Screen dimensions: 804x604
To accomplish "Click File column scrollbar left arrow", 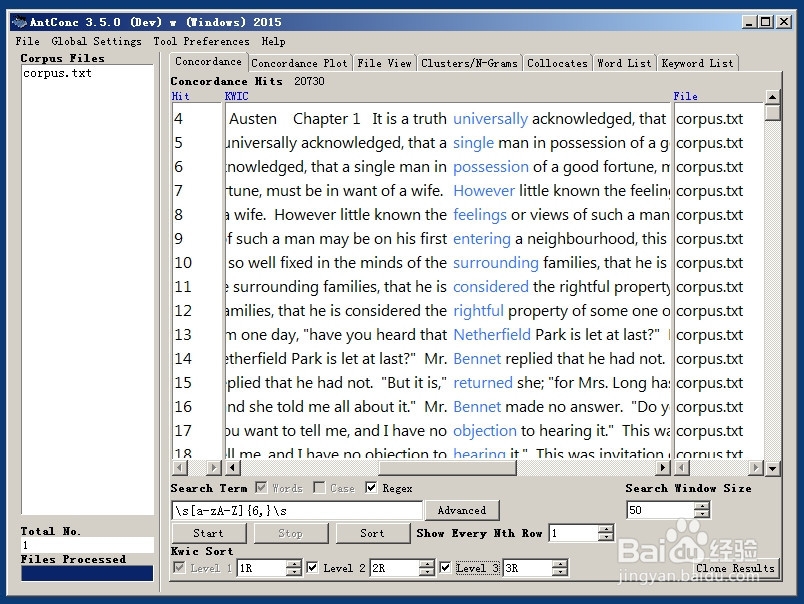I will coord(681,468).
